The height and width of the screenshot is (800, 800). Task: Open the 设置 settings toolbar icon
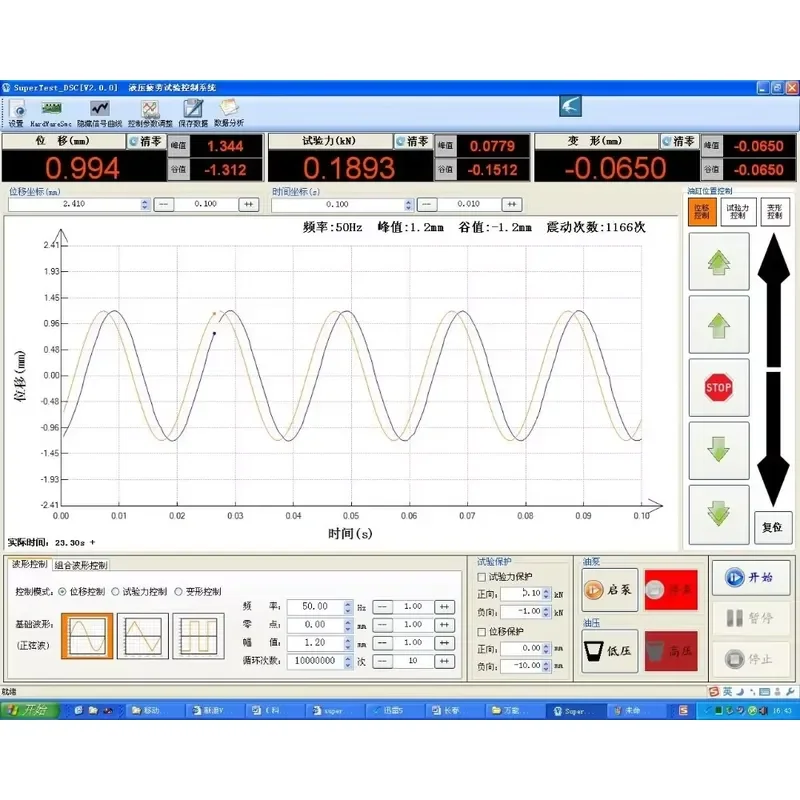point(17,113)
